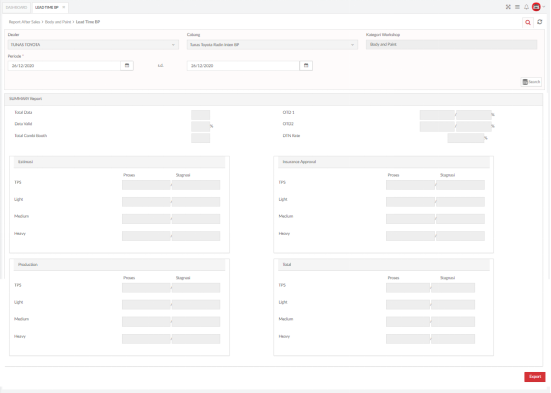Click Total panel Medium Proses field
The width and height of the screenshot is (551, 393).
[408, 322]
